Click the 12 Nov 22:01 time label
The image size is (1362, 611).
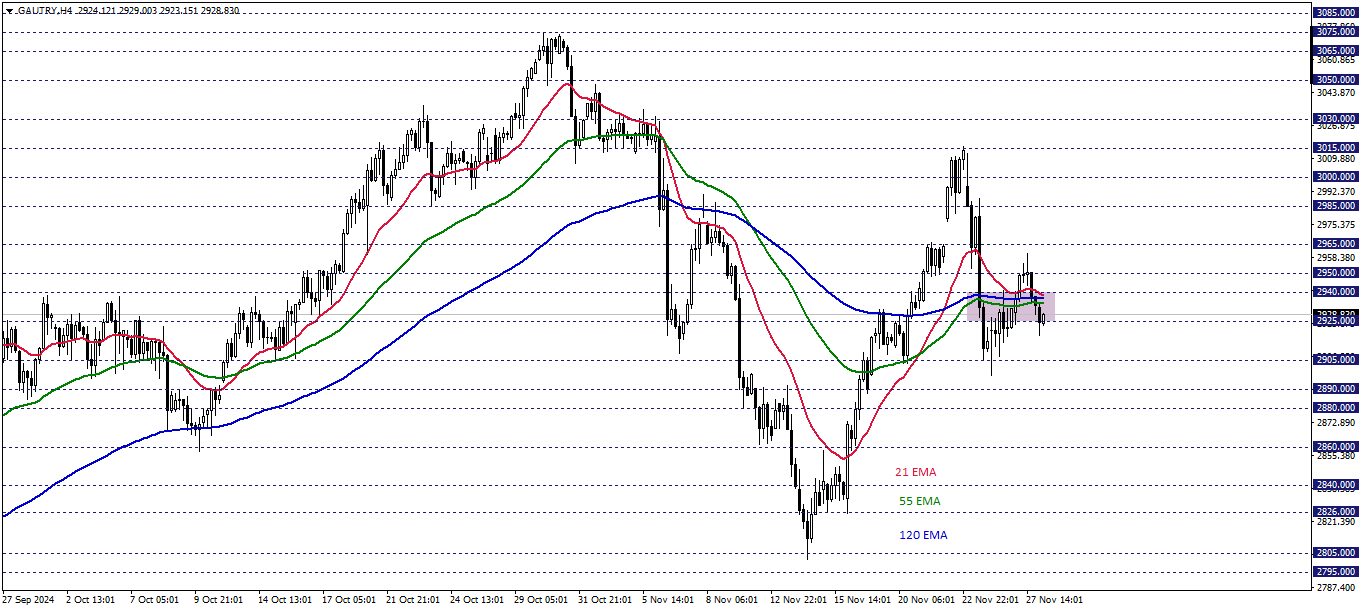(x=797, y=600)
